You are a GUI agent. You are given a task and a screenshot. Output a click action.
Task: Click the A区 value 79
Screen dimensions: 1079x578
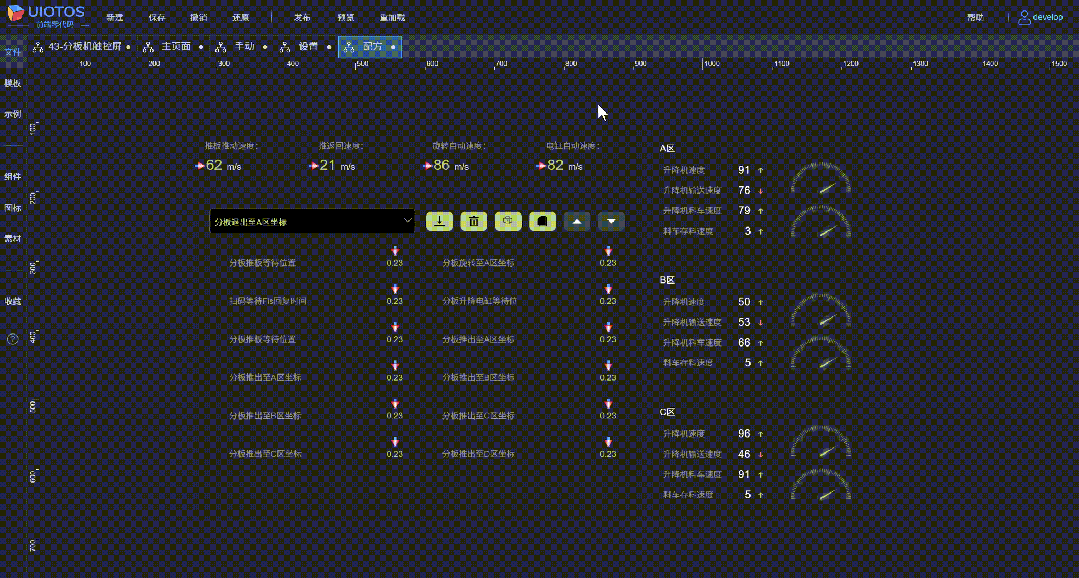[744, 211]
